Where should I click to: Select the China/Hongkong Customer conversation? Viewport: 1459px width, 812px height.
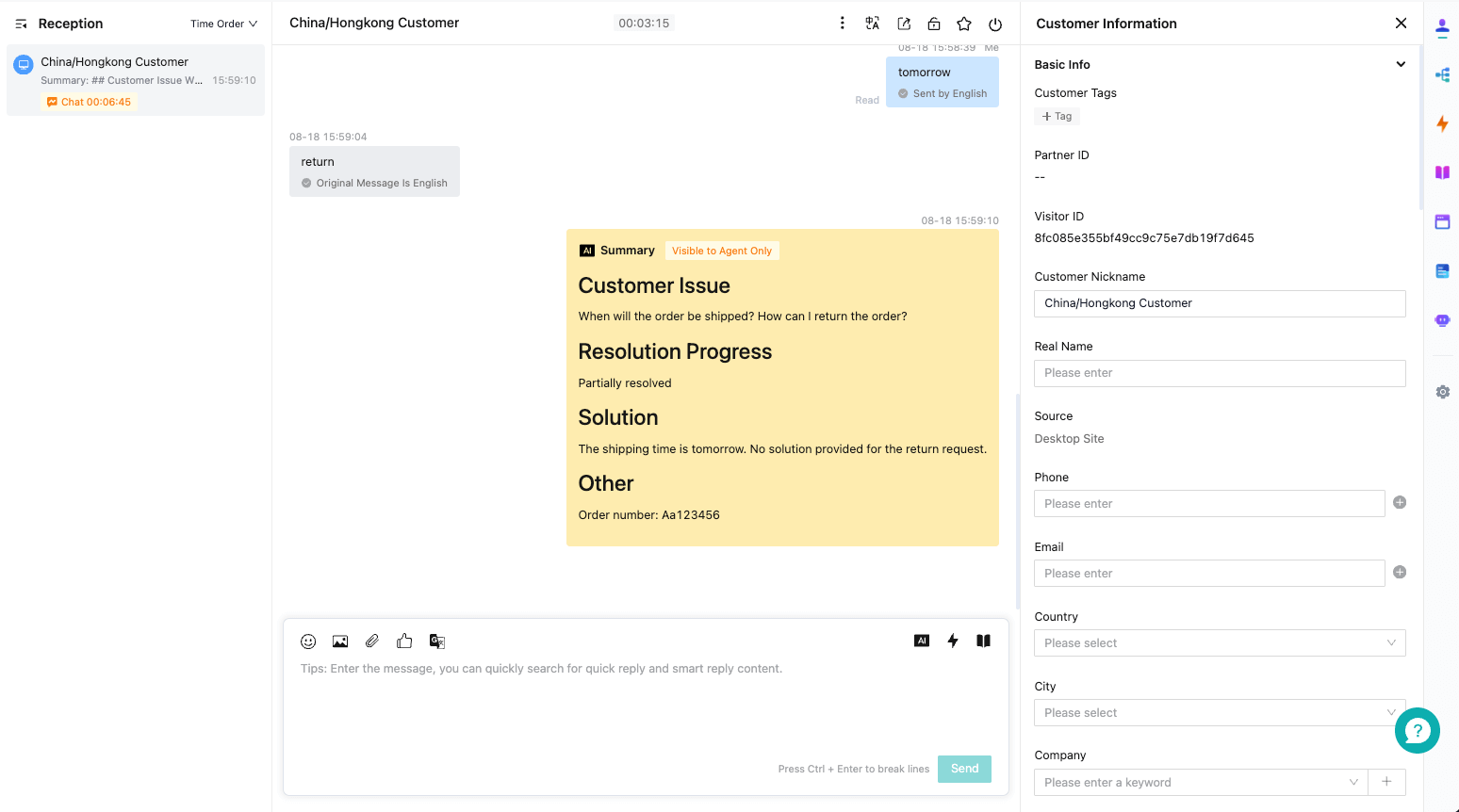(x=136, y=80)
